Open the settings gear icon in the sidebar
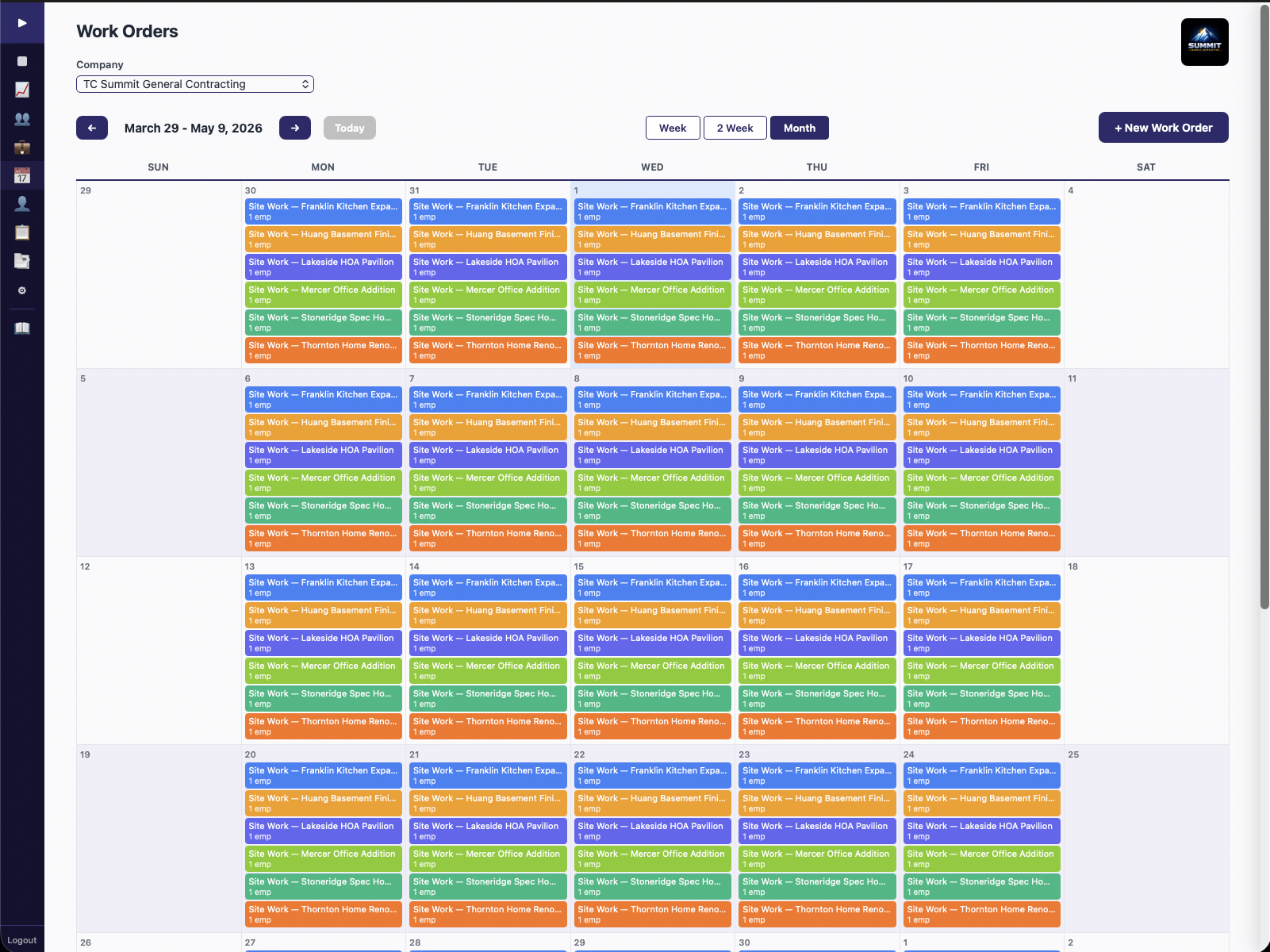 22,290
